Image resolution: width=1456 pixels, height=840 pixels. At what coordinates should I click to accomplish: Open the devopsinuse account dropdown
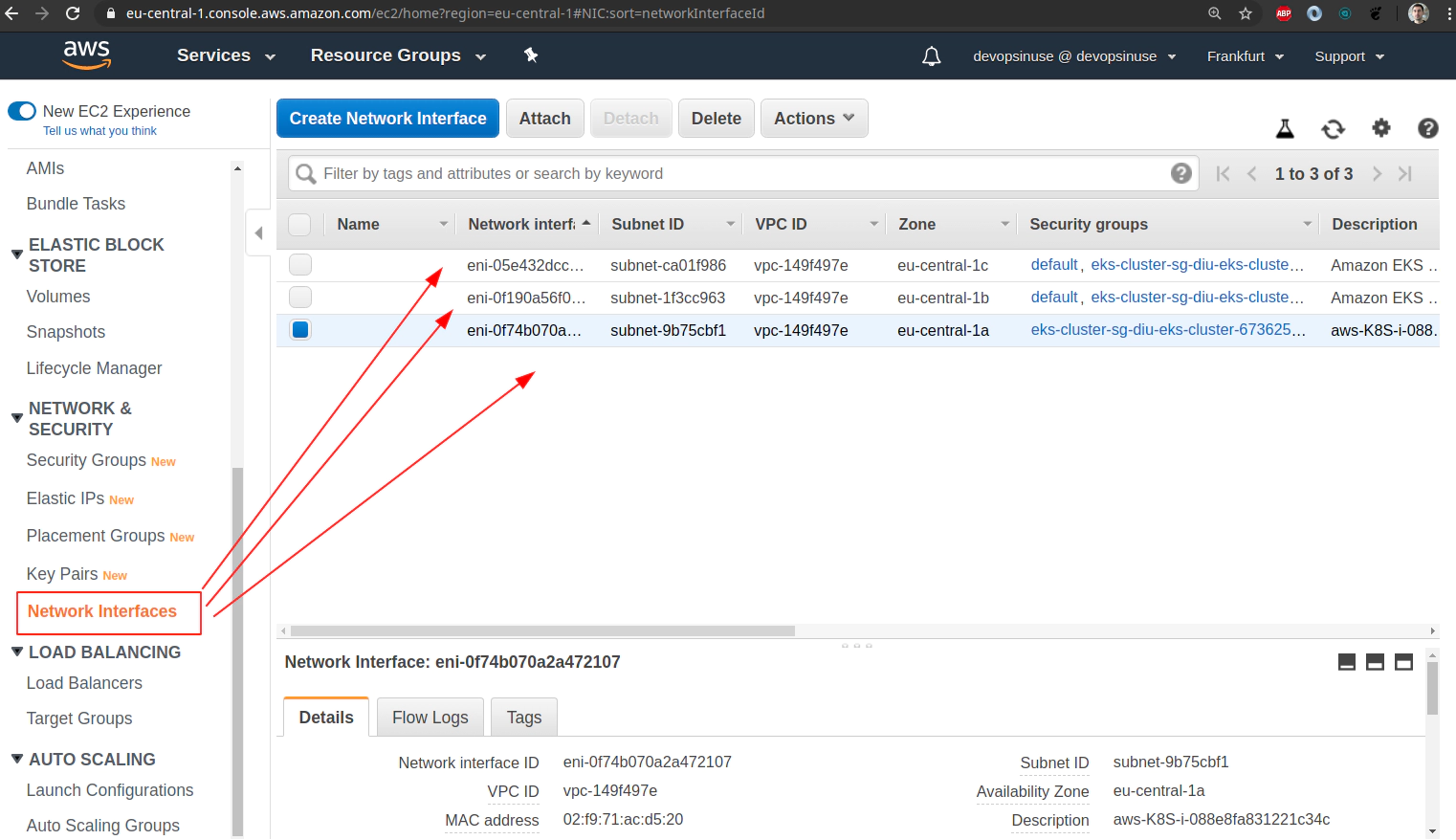pyautogui.click(x=1074, y=56)
